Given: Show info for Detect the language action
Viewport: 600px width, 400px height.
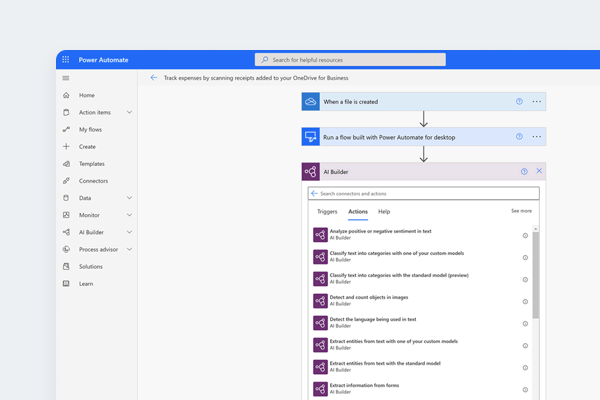Looking at the screenshot, I should point(525,323).
